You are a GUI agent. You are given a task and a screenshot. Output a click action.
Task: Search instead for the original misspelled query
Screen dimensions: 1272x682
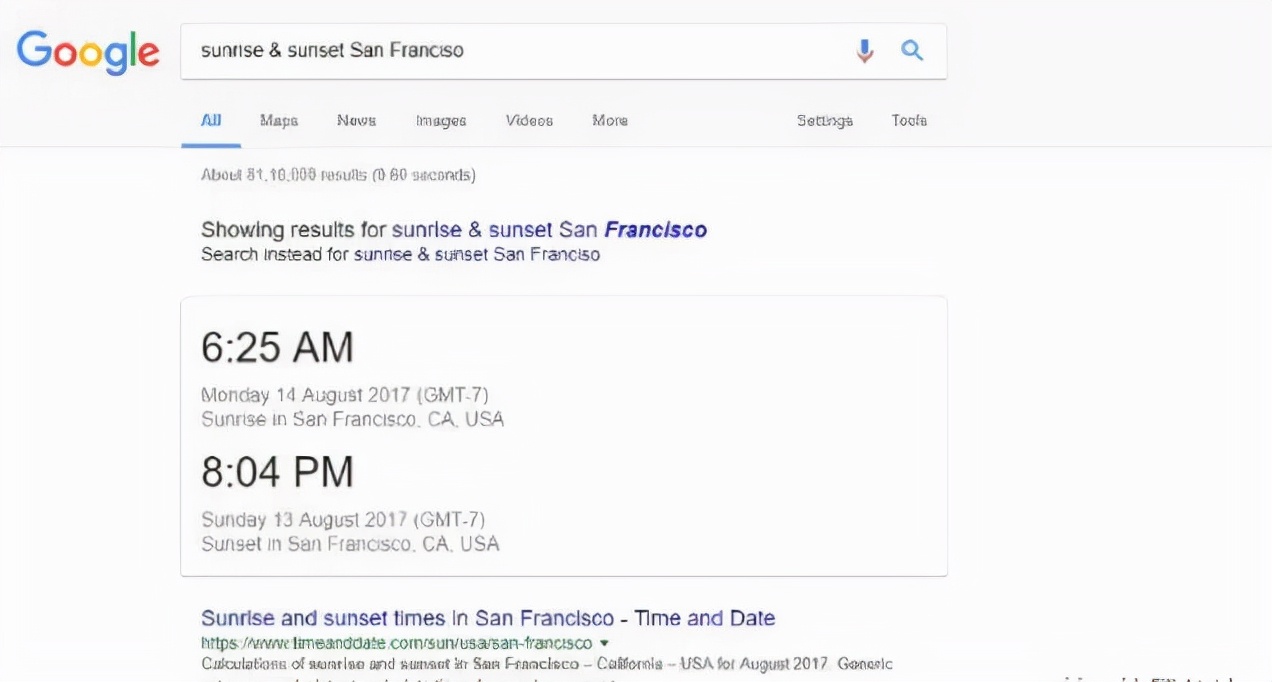point(477,254)
